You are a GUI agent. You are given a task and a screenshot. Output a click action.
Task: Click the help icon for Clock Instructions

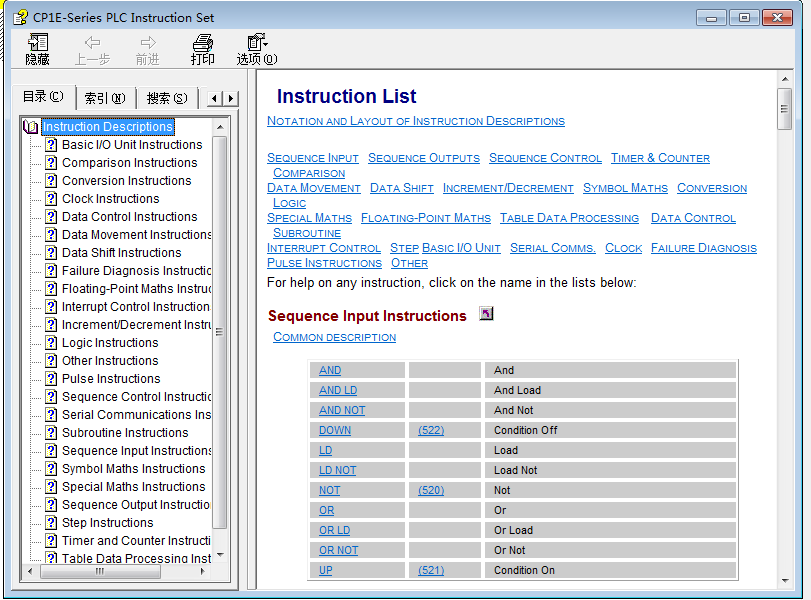pyautogui.click(x=51, y=199)
